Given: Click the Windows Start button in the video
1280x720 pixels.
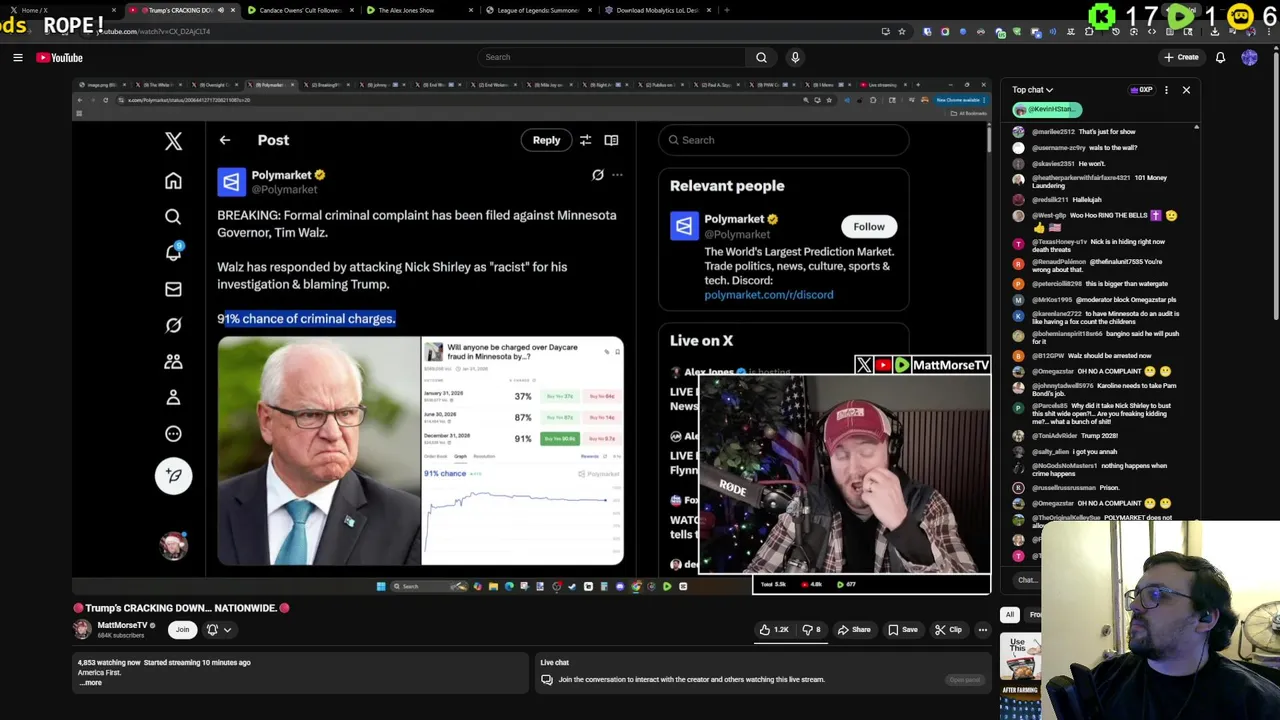Looking at the screenshot, I should tap(381, 586).
